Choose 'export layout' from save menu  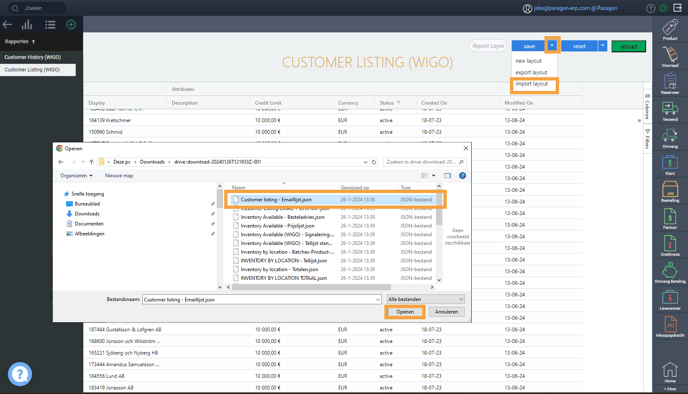pos(531,72)
